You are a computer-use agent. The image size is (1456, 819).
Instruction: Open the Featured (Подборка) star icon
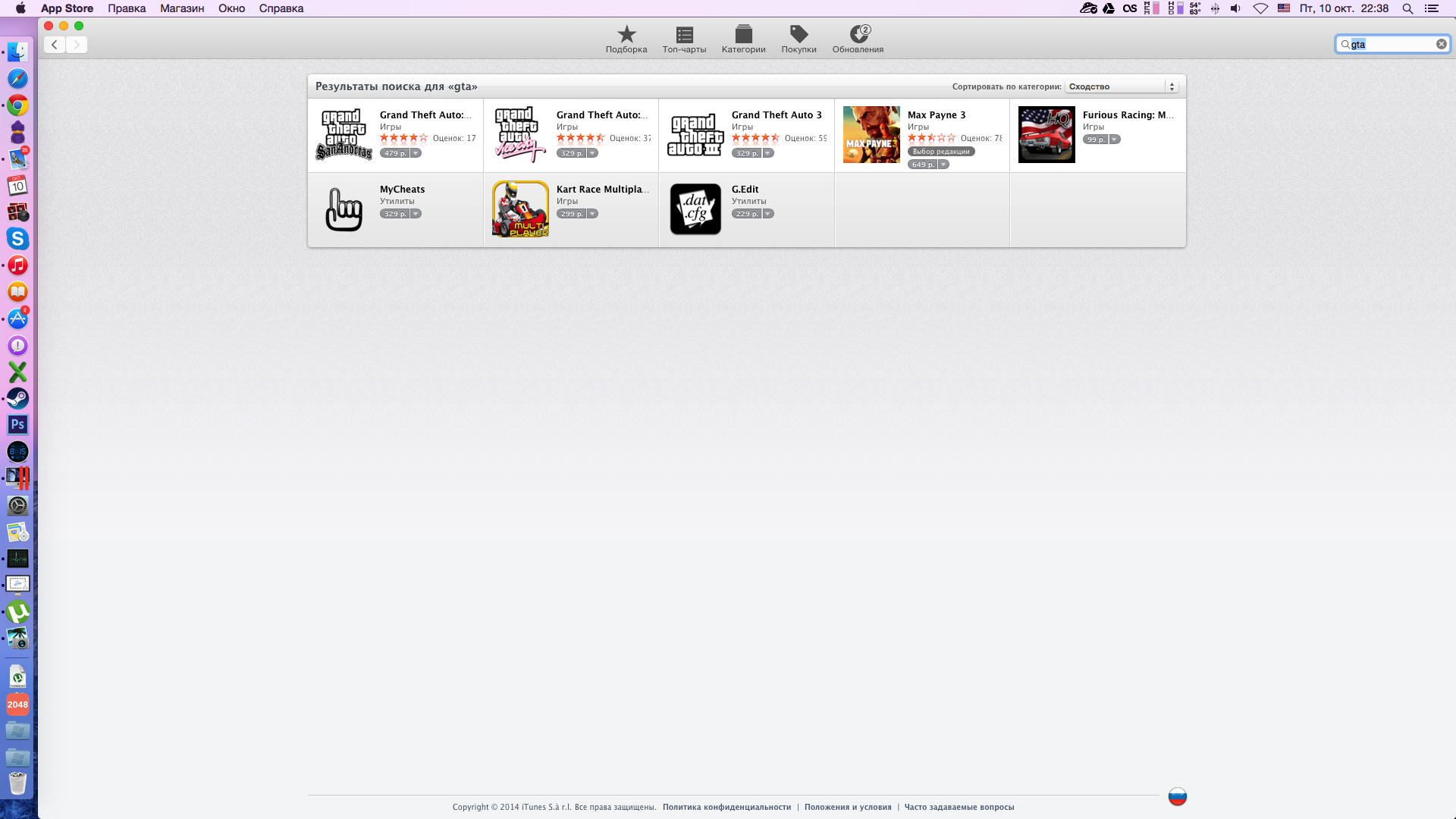point(626,35)
